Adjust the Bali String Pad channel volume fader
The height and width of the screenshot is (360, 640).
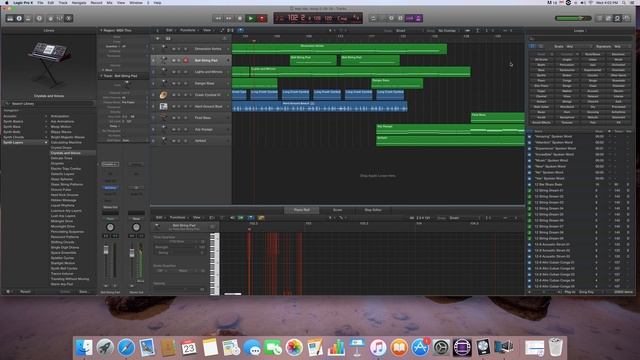(106, 250)
